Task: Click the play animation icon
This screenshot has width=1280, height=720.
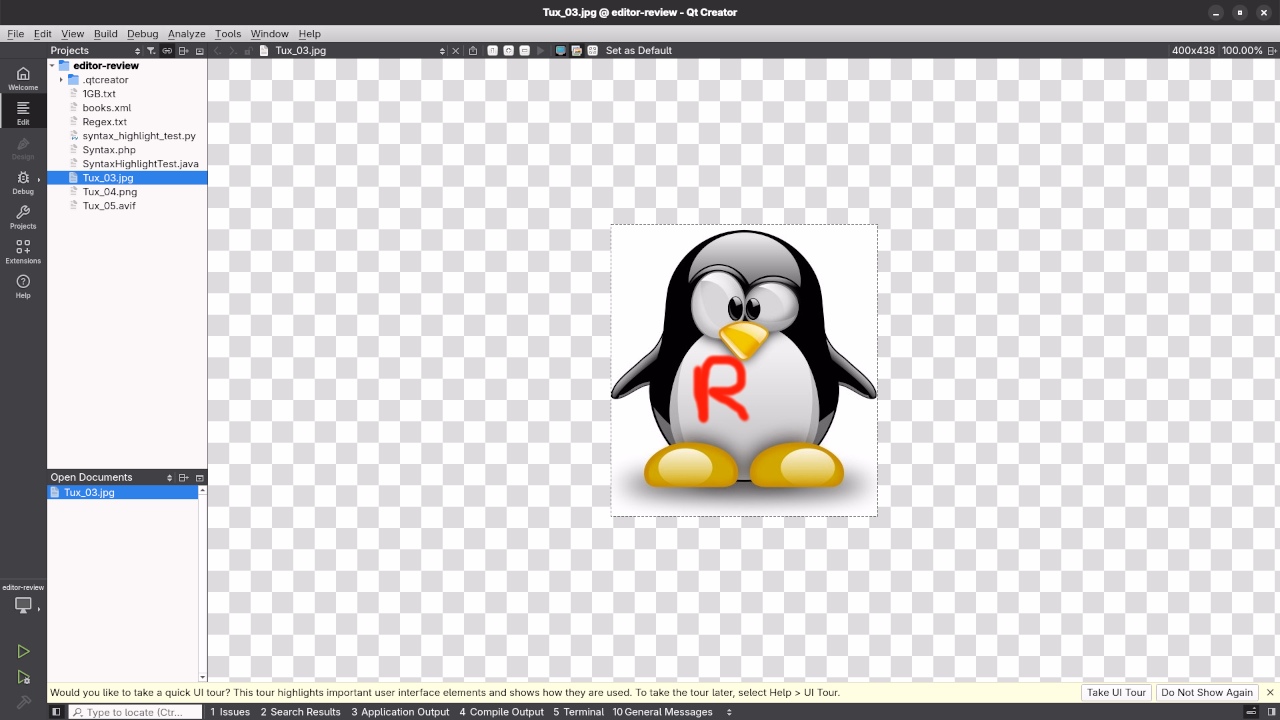Action: [x=541, y=50]
